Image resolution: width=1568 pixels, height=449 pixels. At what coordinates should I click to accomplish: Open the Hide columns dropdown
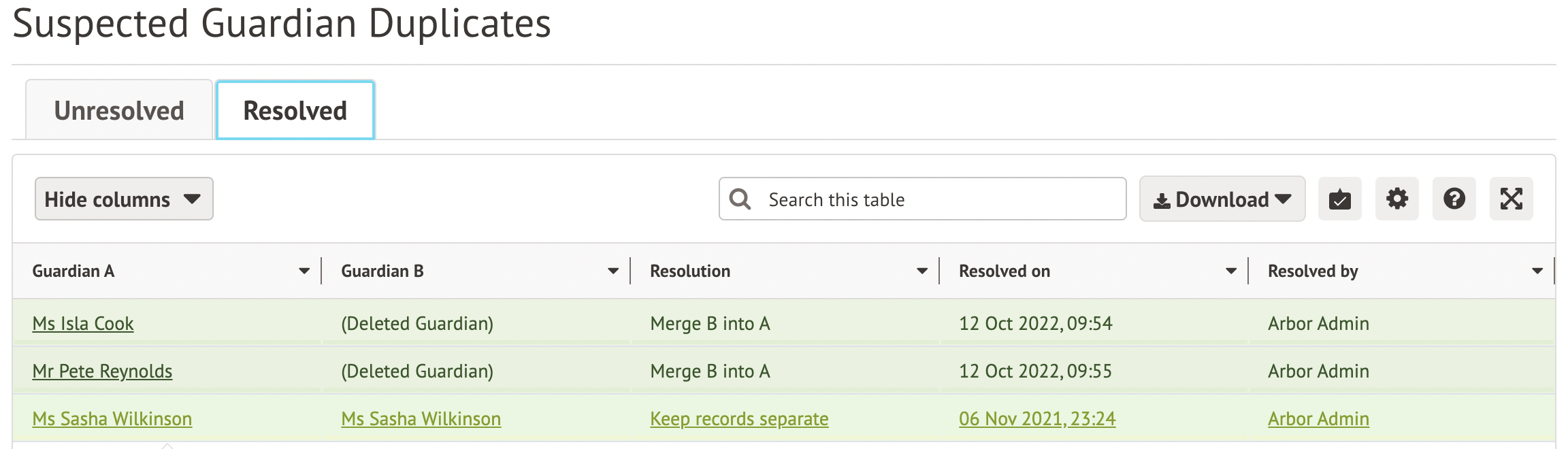(124, 199)
